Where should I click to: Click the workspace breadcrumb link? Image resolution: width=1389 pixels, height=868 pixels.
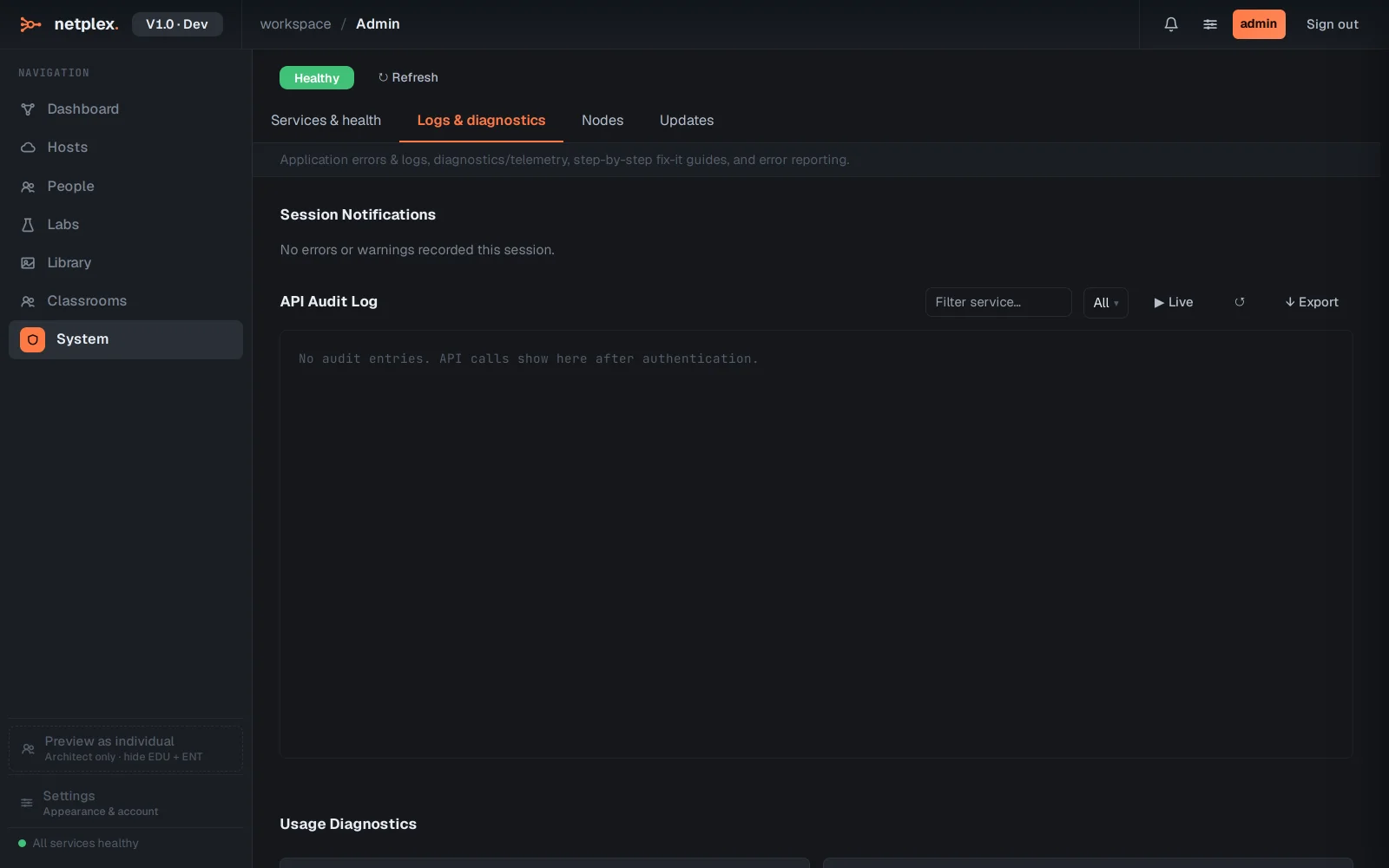point(295,24)
